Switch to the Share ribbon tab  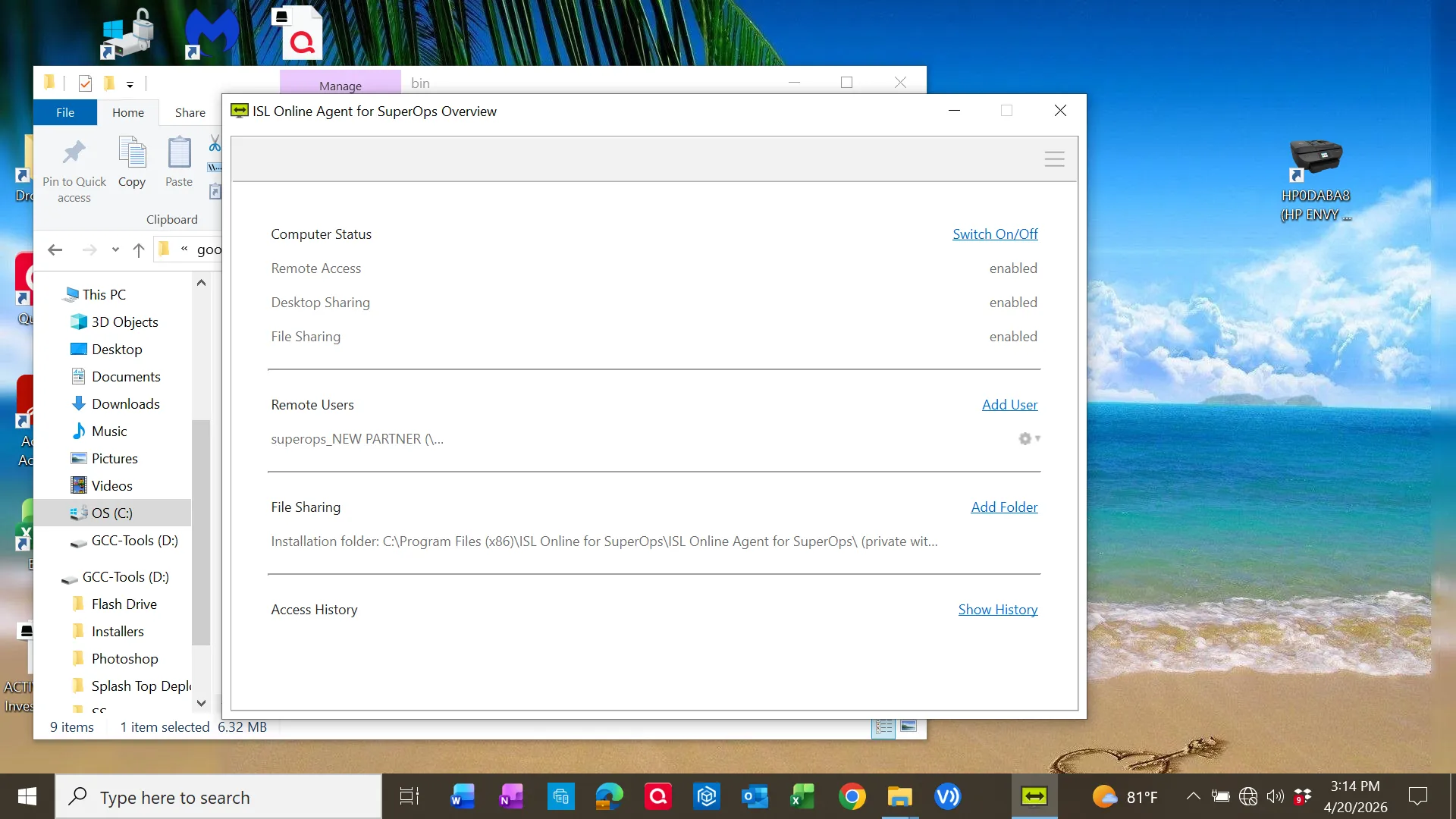[190, 112]
